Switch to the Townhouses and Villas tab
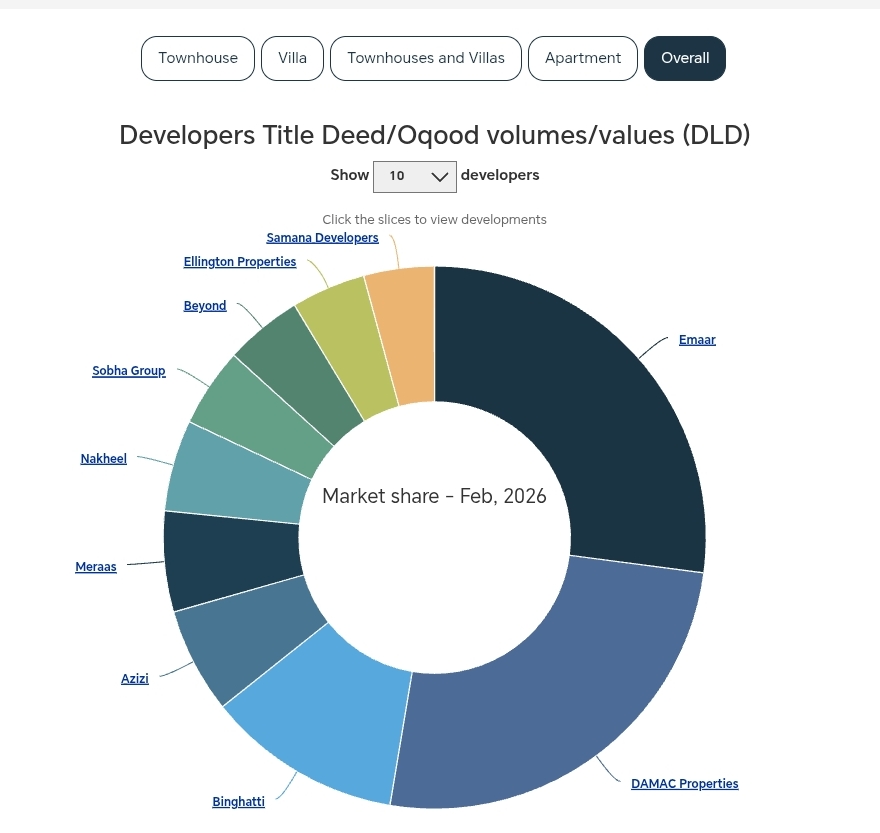The height and width of the screenshot is (833, 880). [425, 58]
